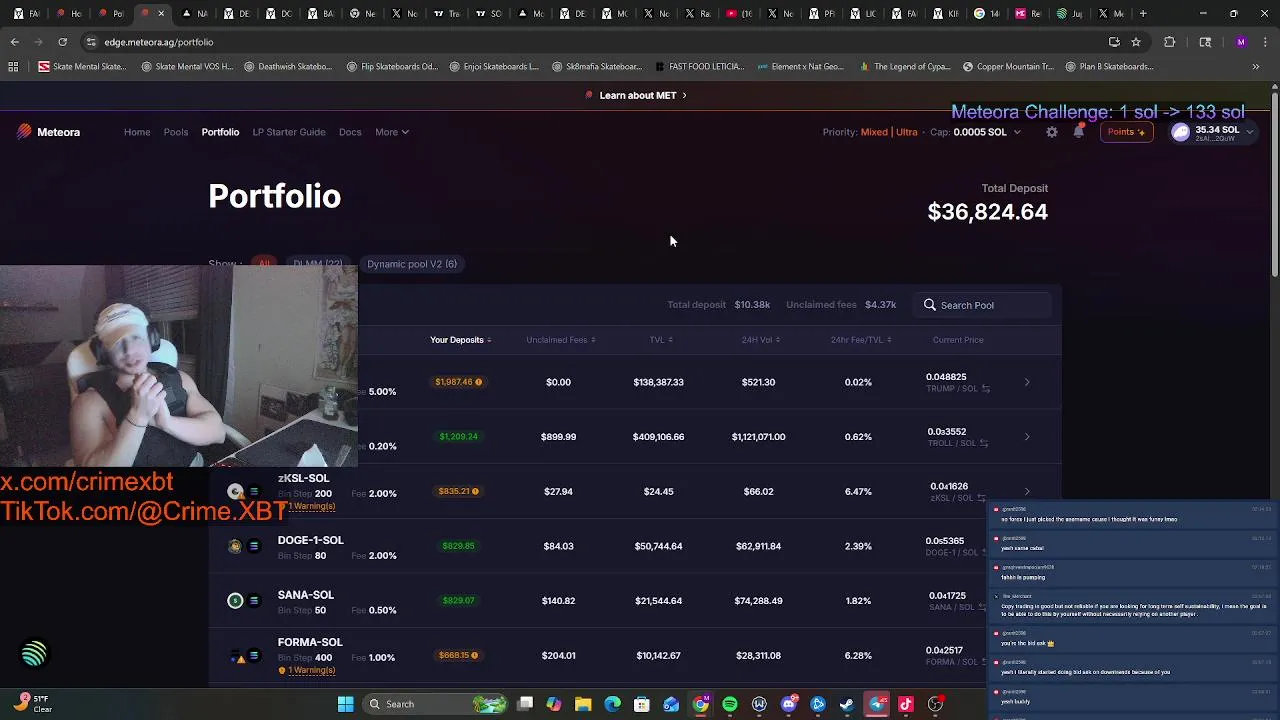This screenshot has width=1280, height=720.
Task: Expand the More menu dropdown
Action: [x=392, y=132]
